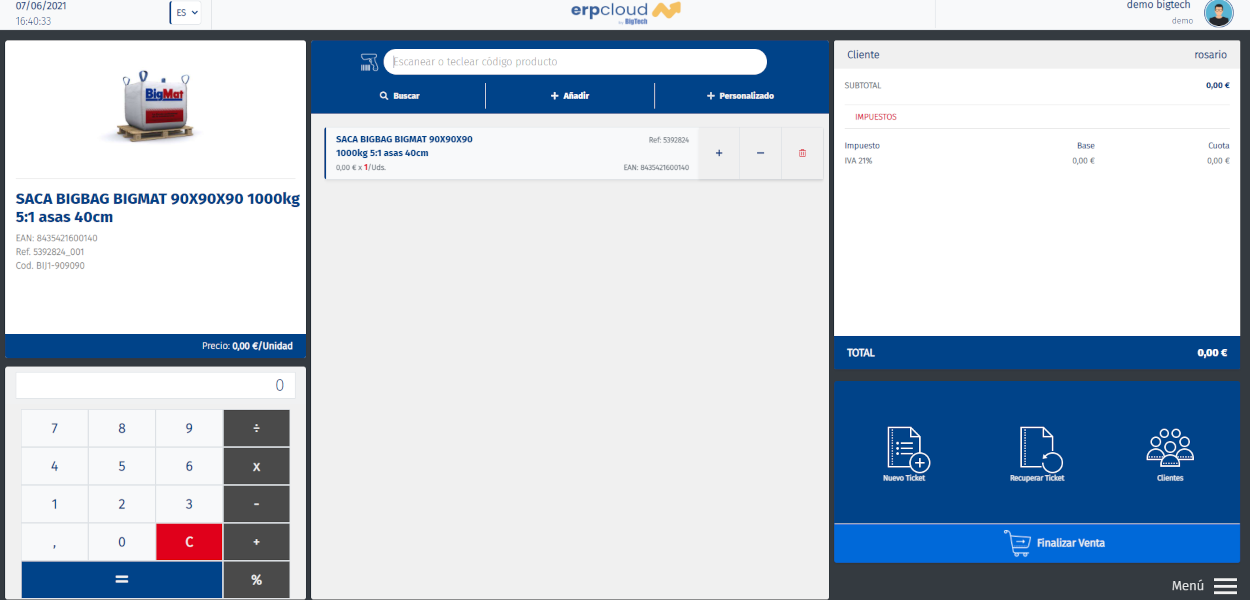Decrease quantity with minus icon on product line
This screenshot has width=1250, height=600.
760,153
